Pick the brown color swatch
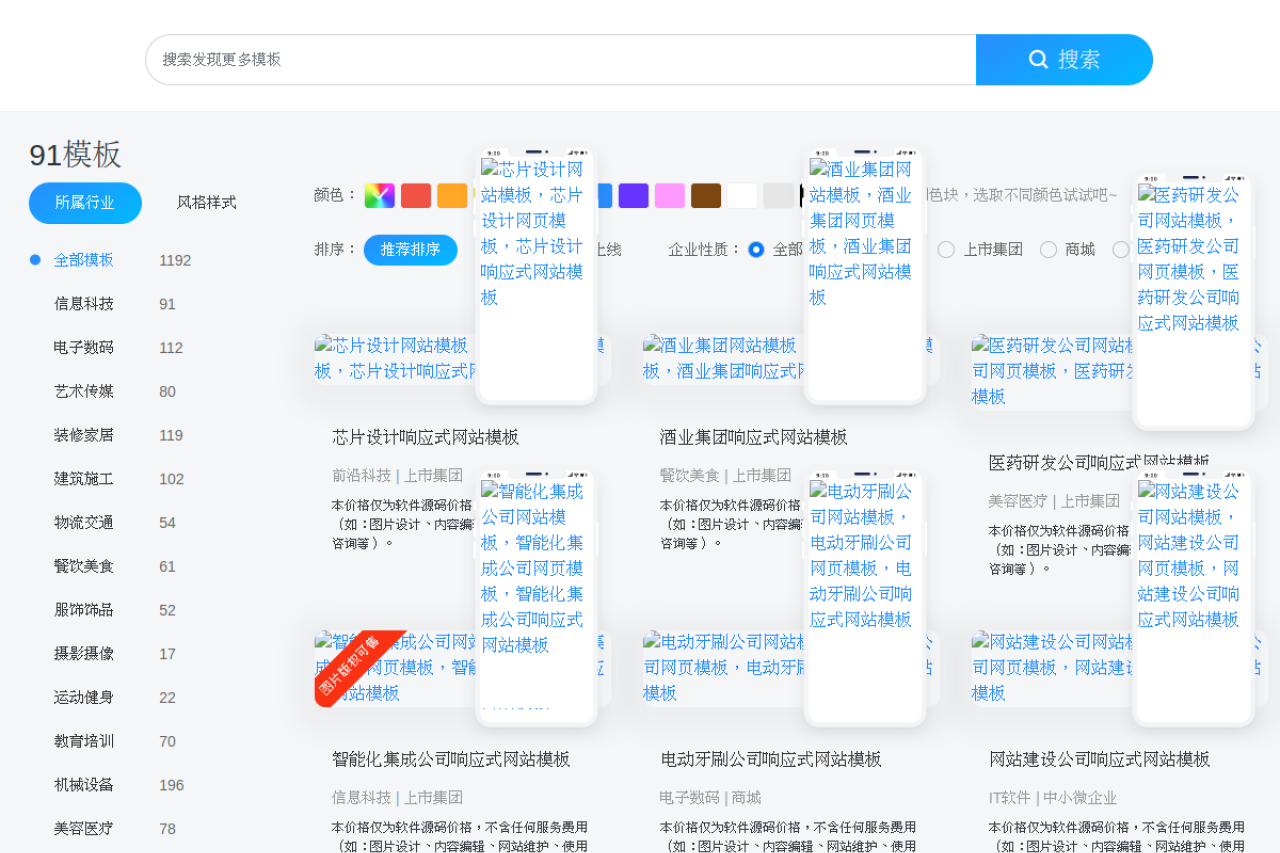 [706, 196]
